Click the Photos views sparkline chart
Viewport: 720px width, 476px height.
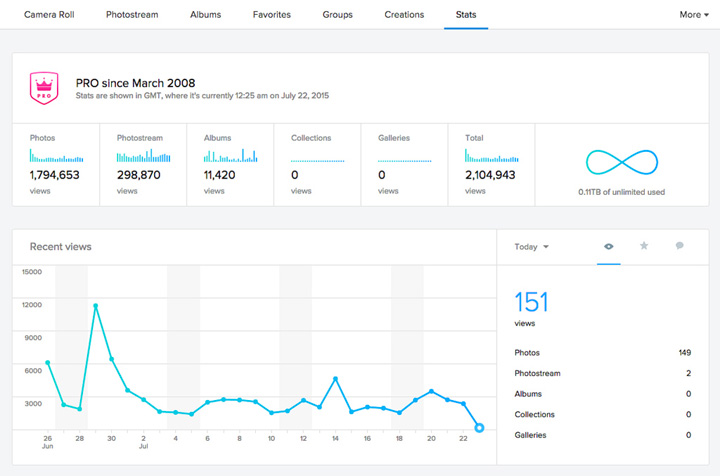[56, 156]
